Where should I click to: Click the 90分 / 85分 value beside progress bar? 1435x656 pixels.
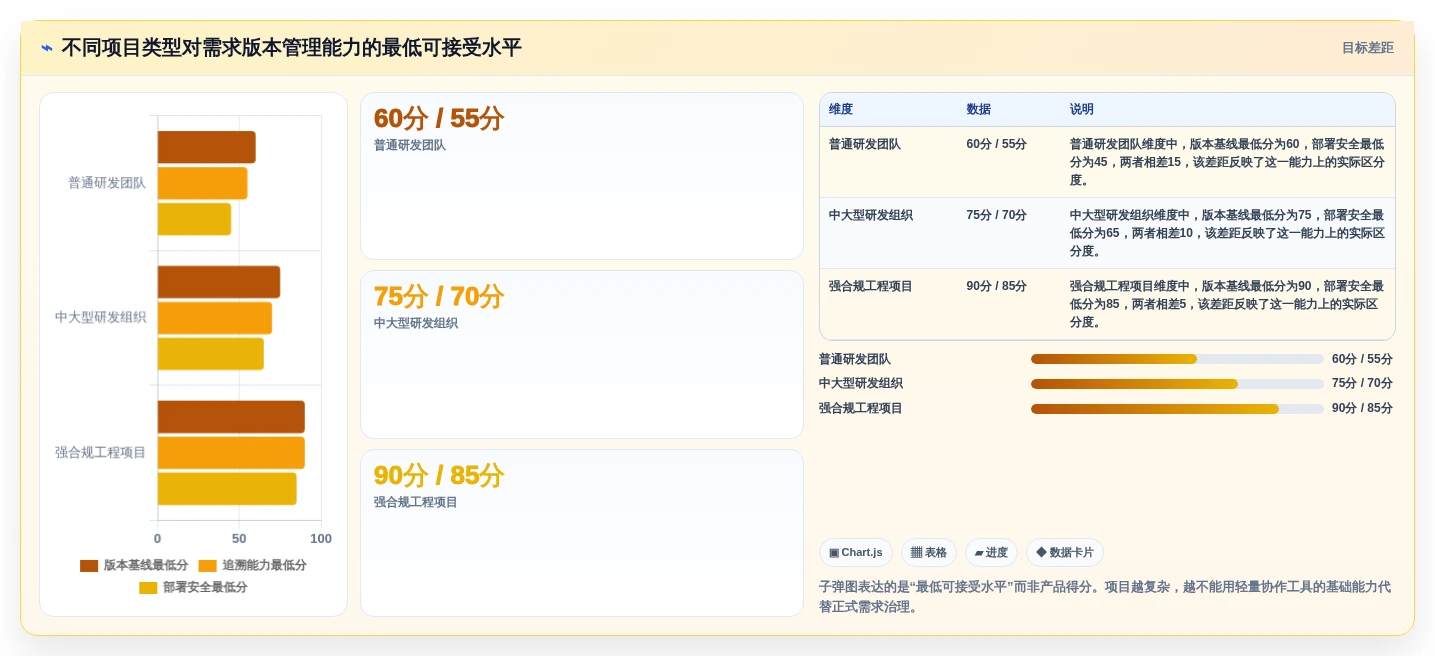[x=1362, y=409]
